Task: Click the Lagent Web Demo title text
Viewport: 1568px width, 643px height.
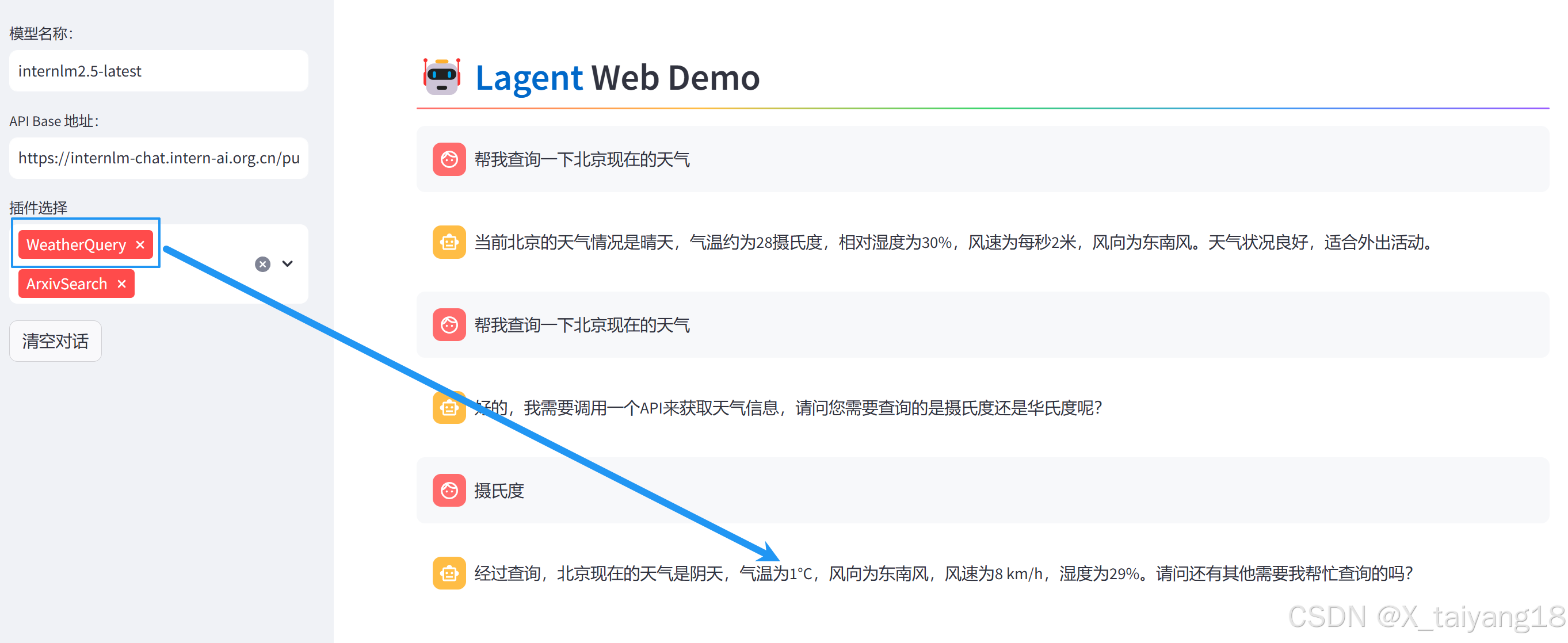Action: tap(617, 78)
